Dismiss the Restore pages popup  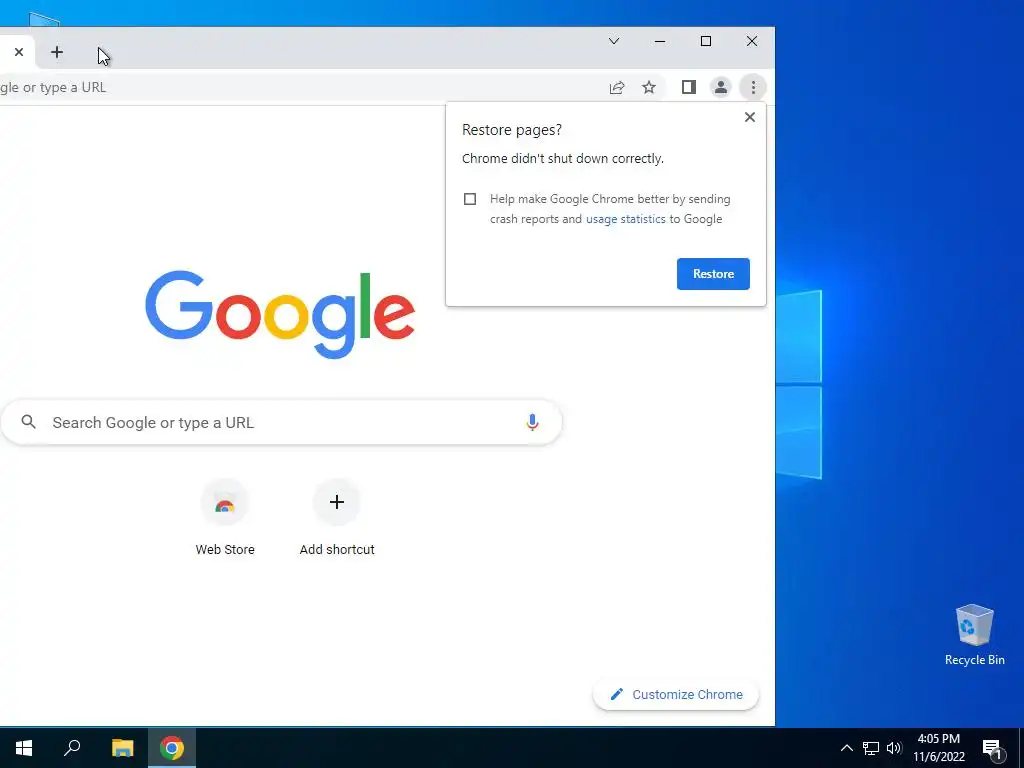(x=750, y=117)
